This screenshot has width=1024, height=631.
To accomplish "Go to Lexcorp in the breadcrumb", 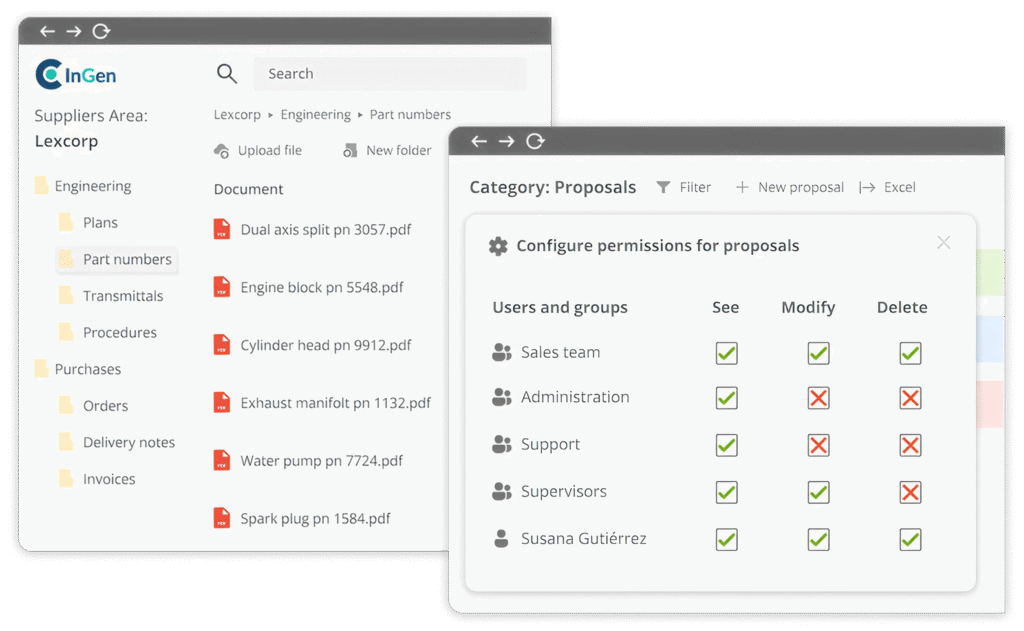I will (x=237, y=115).
